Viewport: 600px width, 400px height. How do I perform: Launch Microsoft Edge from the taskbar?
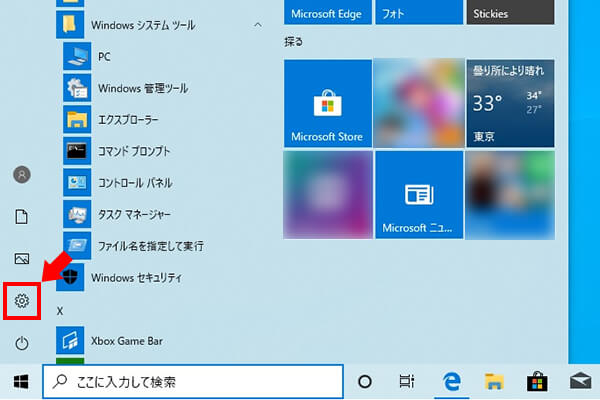451,381
